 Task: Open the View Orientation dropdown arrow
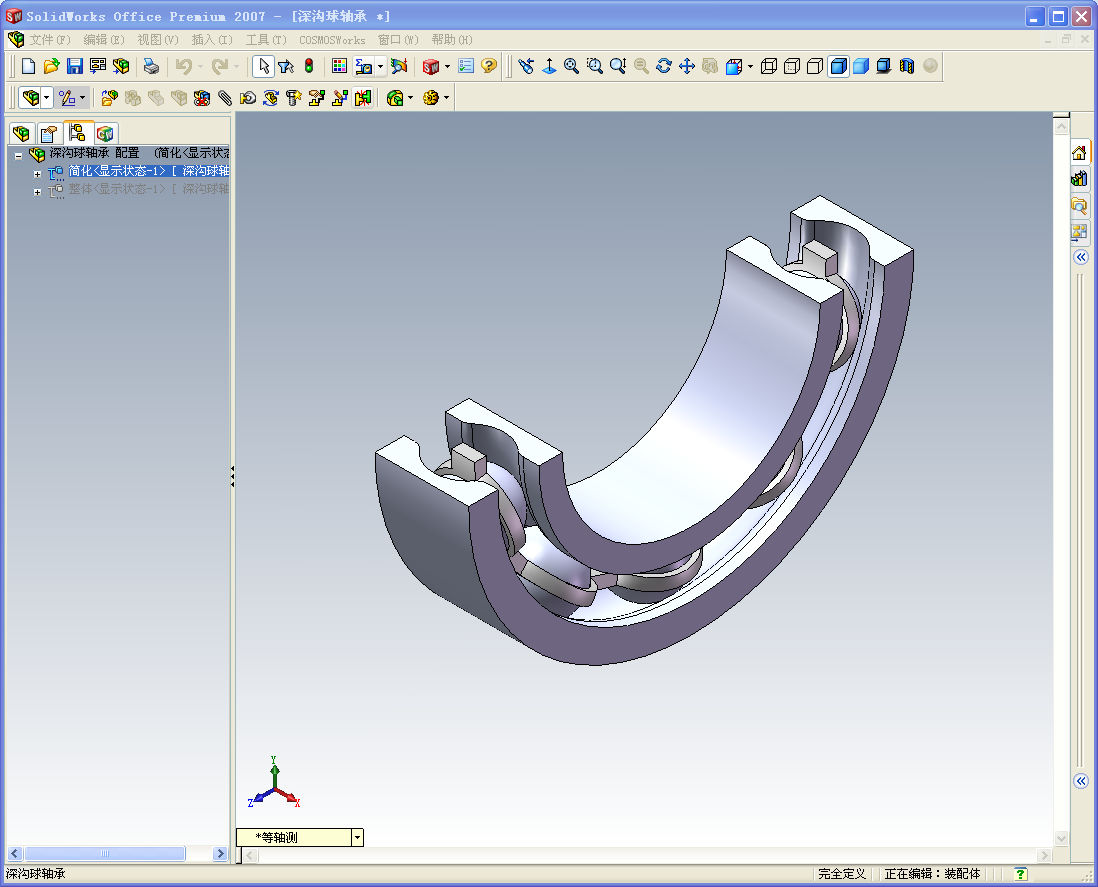click(750, 67)
